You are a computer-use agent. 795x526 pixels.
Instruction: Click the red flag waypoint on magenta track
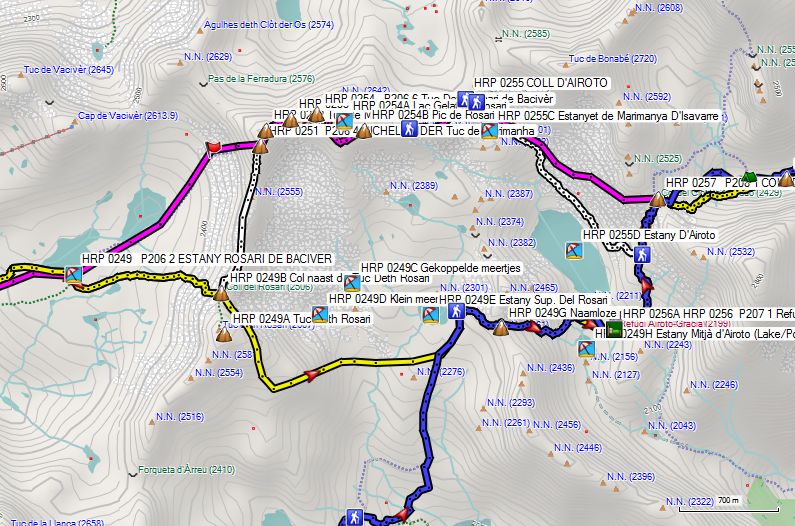point(212,148)
